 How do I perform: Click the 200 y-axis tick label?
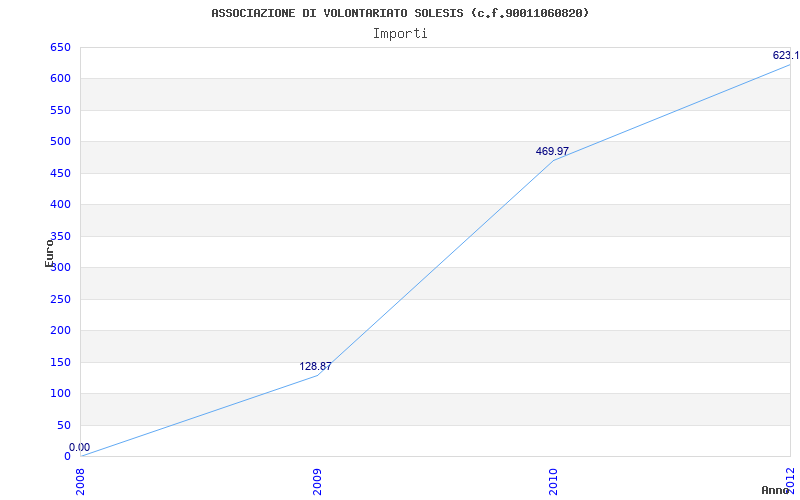[60, 331]
